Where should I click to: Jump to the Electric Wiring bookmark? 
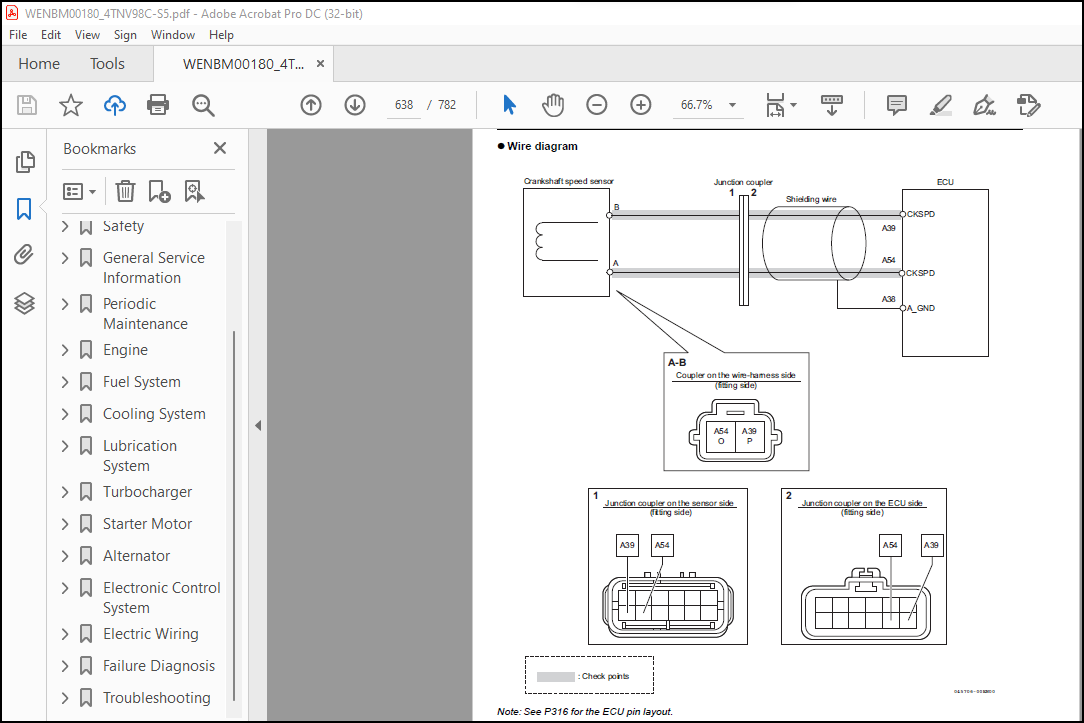pyautogui.click(x=151, y=634)
